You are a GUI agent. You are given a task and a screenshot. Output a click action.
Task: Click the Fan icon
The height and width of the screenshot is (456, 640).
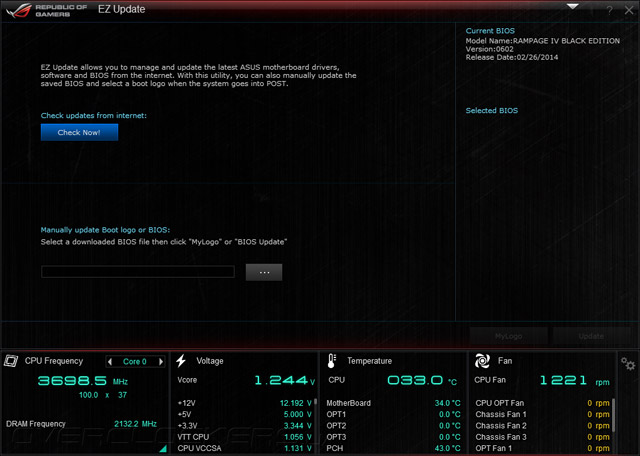click(x=482, y=361)
